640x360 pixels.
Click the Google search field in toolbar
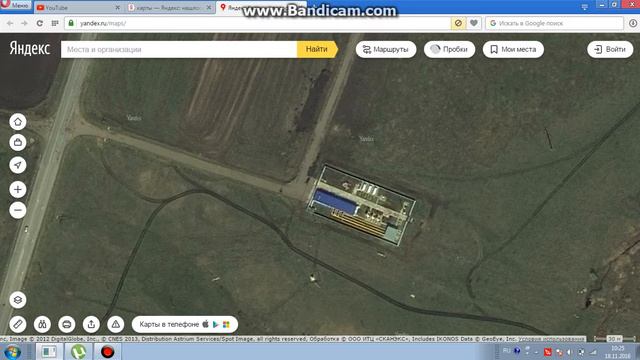point(554,23)
